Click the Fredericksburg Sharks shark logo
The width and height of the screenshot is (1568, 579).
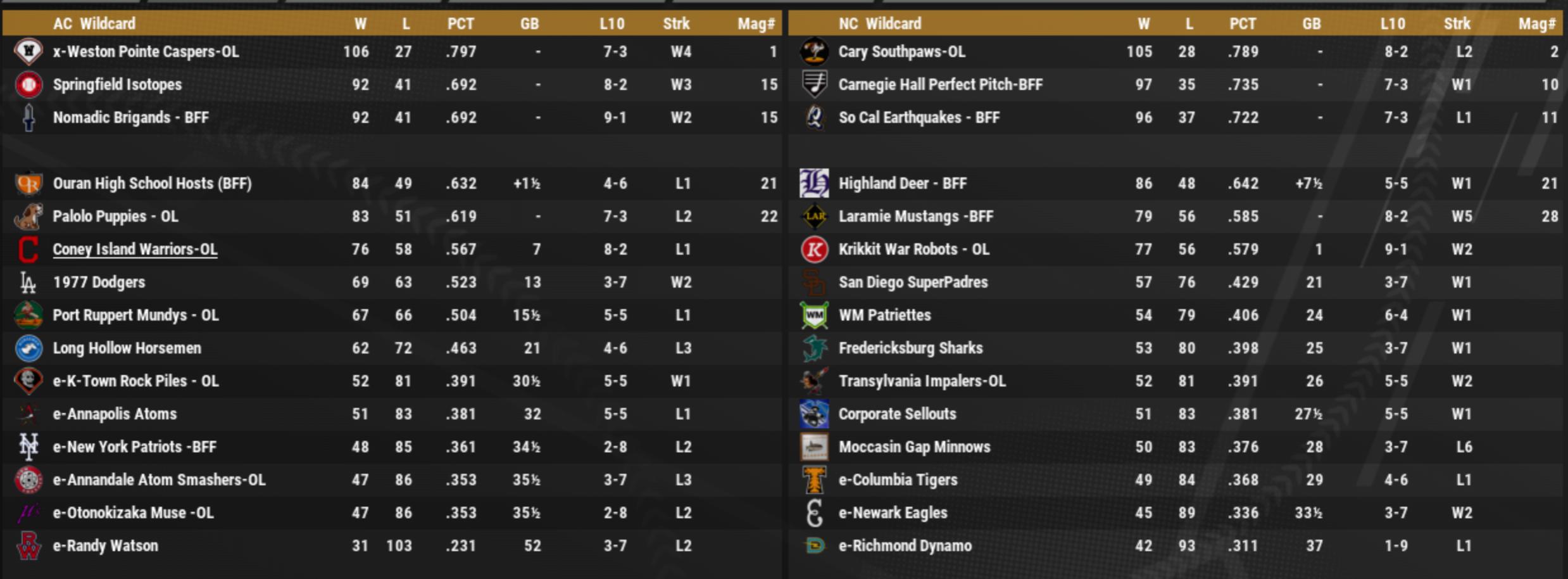pyautogui.click(x=814, y=348)
